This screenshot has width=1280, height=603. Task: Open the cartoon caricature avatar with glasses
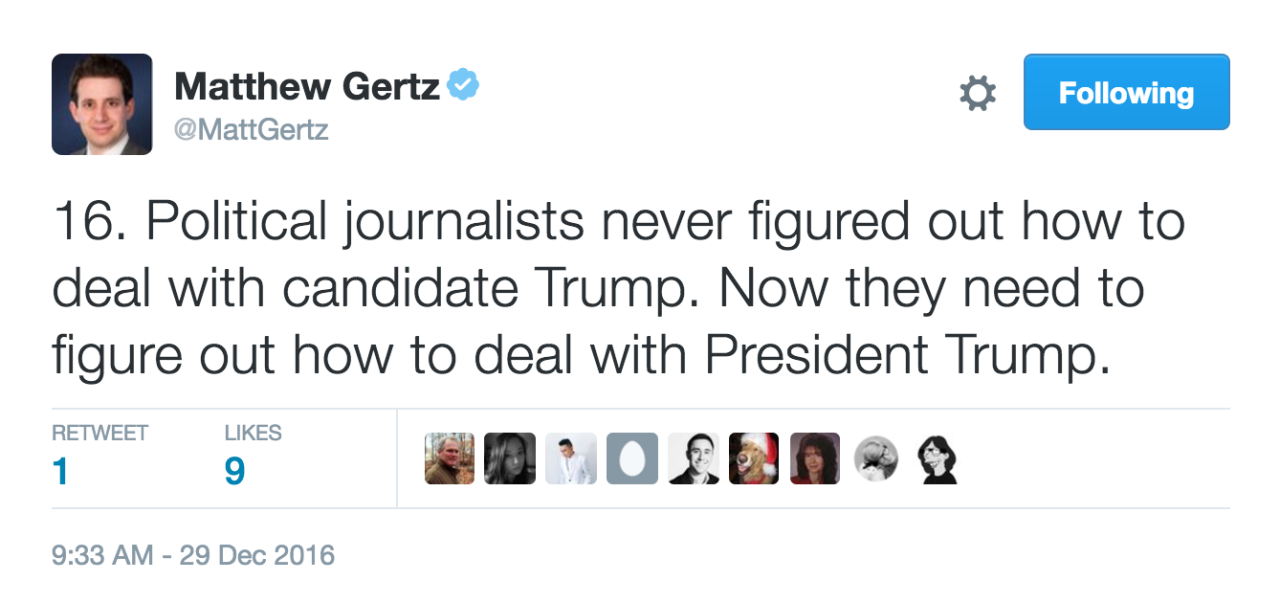[938, 459]
